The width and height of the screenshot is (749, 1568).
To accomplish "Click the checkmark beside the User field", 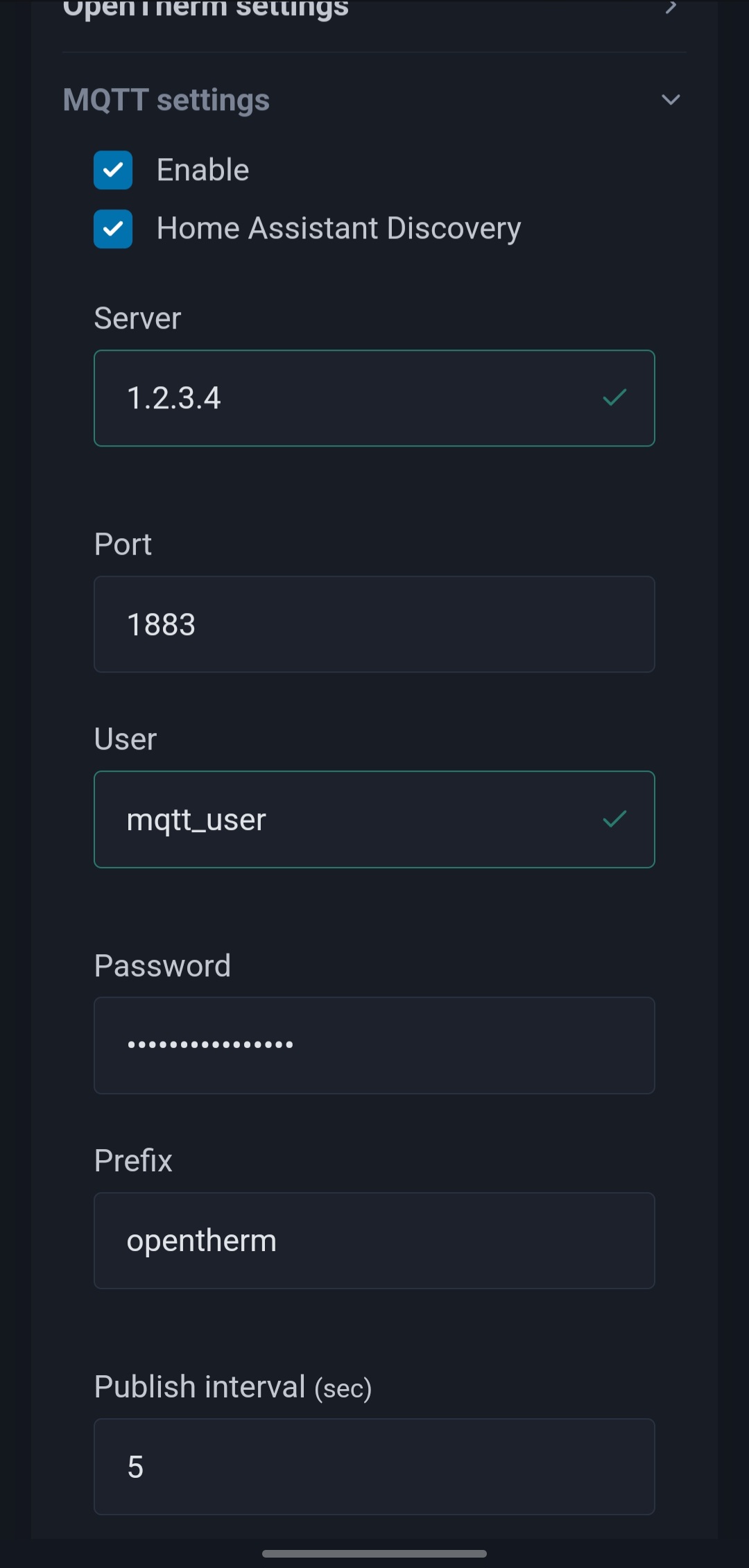I will pyautogui.click(x=614, y=819).
